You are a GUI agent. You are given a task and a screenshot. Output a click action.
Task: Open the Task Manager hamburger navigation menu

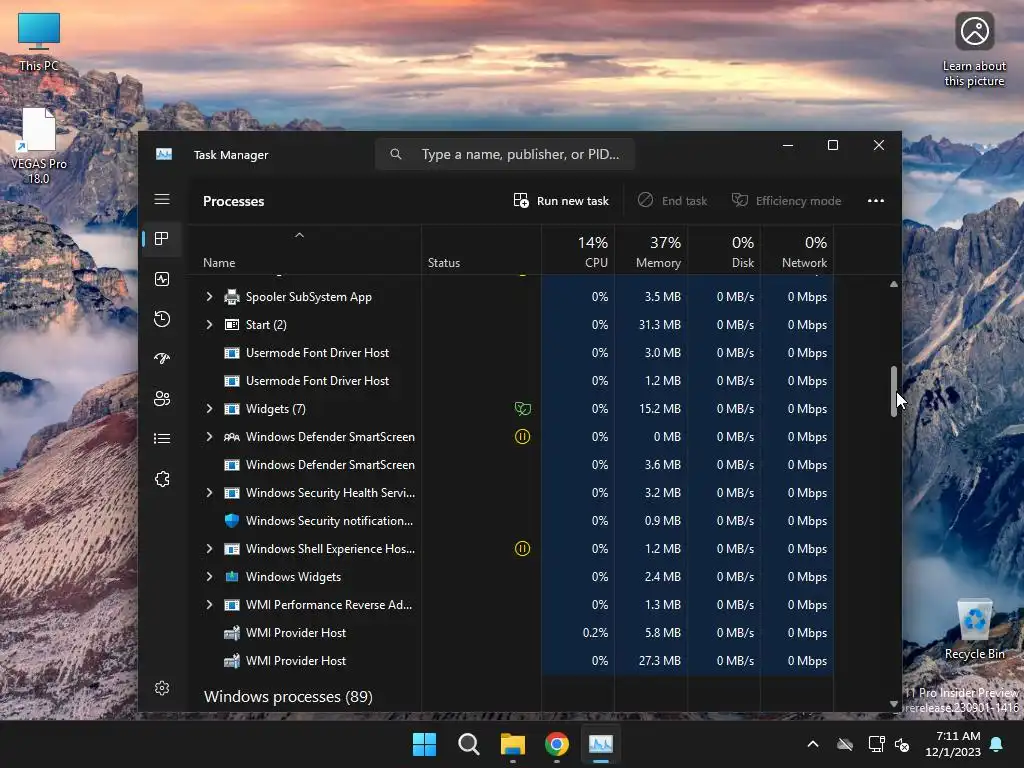[x=162, y=199]
